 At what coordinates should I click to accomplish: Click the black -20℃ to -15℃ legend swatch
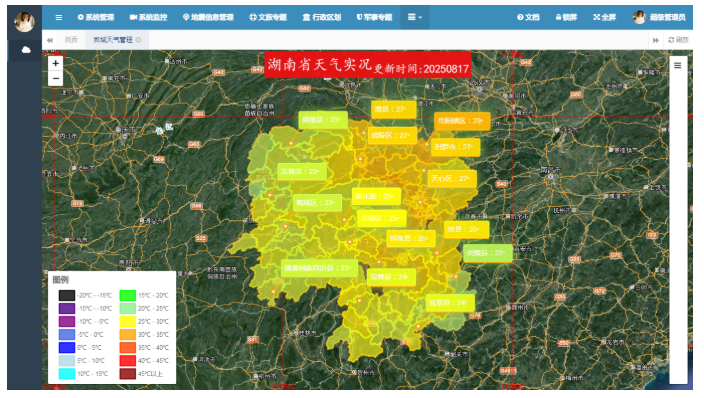(x=67, y=296)
